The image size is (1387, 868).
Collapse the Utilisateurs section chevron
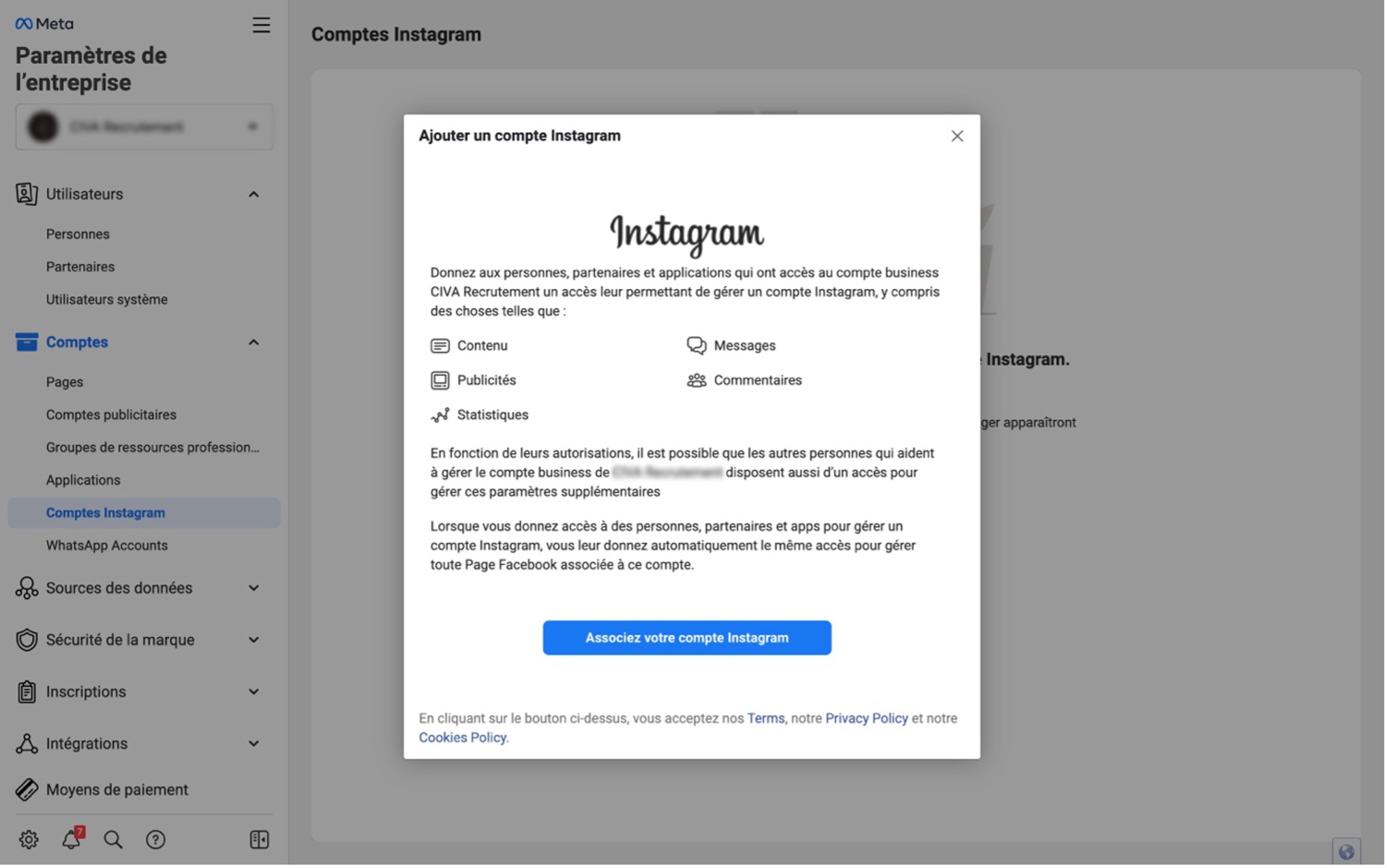[x=254, y=195]
